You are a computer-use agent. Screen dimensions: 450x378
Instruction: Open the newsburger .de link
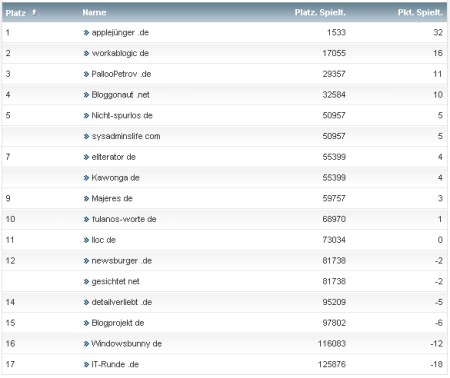[122, 261]
